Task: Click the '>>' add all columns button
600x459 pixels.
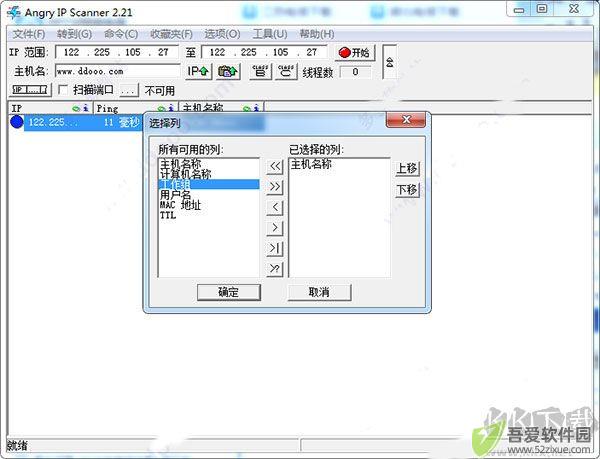Action: 275,187
